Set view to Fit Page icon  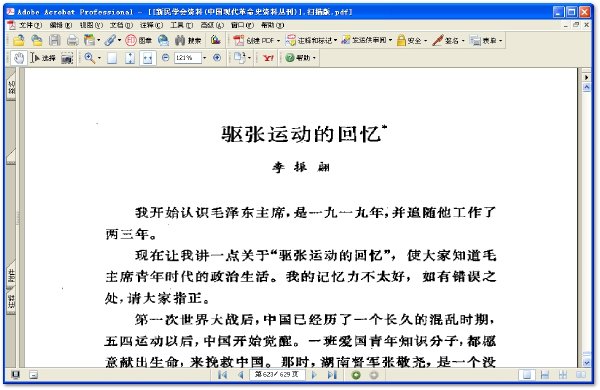click(x=130, y=58)
